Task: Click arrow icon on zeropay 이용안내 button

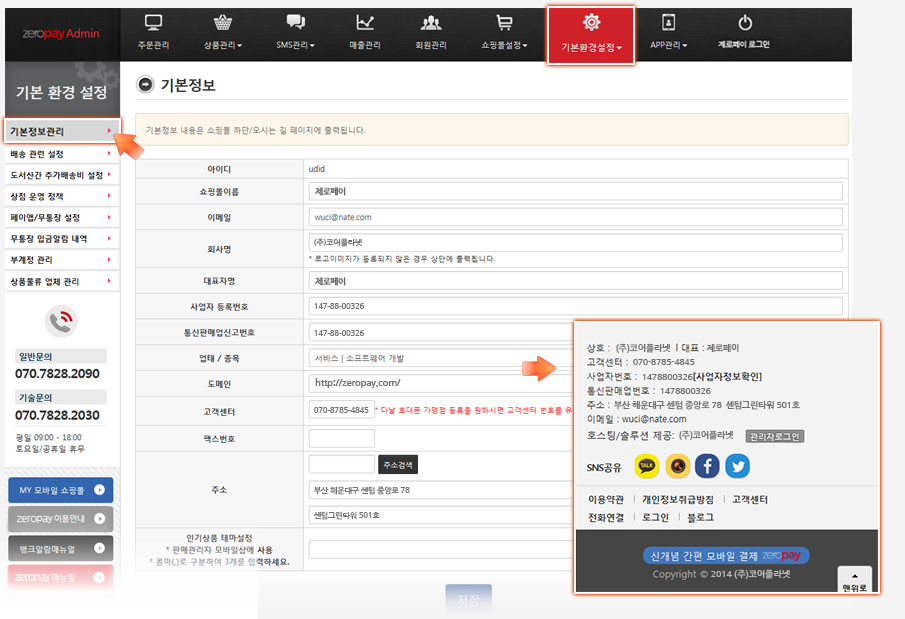Action: coord(99,519)
